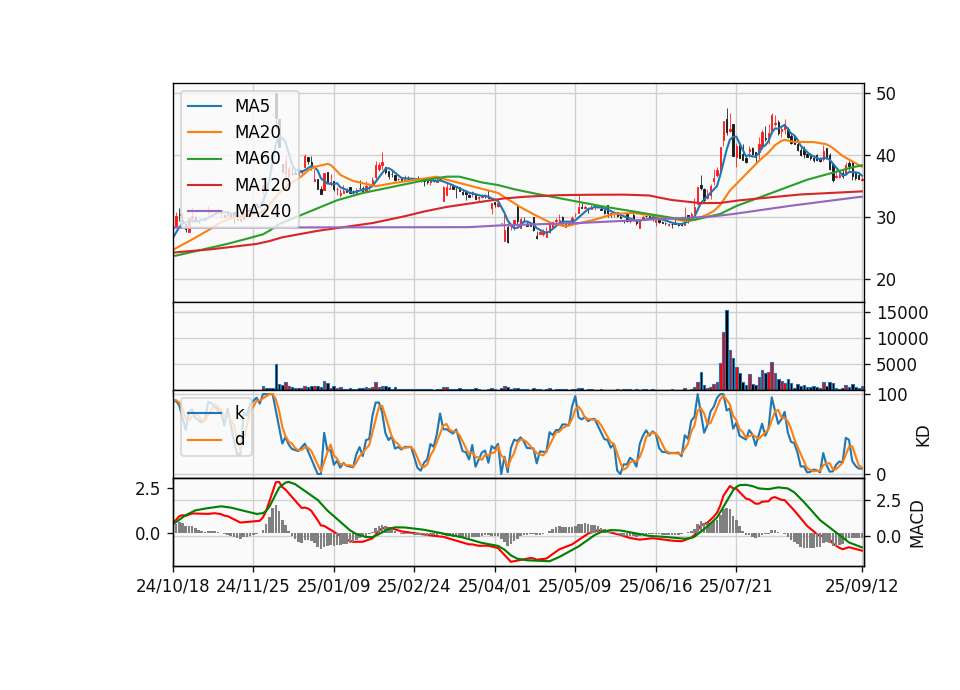Click the tallest volume bar in July
Image resolution: width=960 pixels, height=690 pixels.
click(727, 350)
